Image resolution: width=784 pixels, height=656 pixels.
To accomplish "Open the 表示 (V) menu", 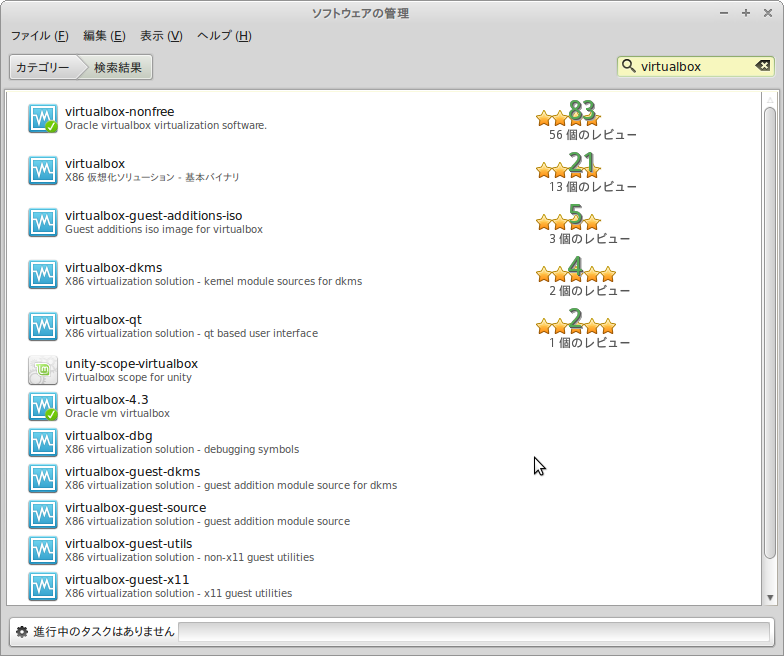I will pos(161,36).
